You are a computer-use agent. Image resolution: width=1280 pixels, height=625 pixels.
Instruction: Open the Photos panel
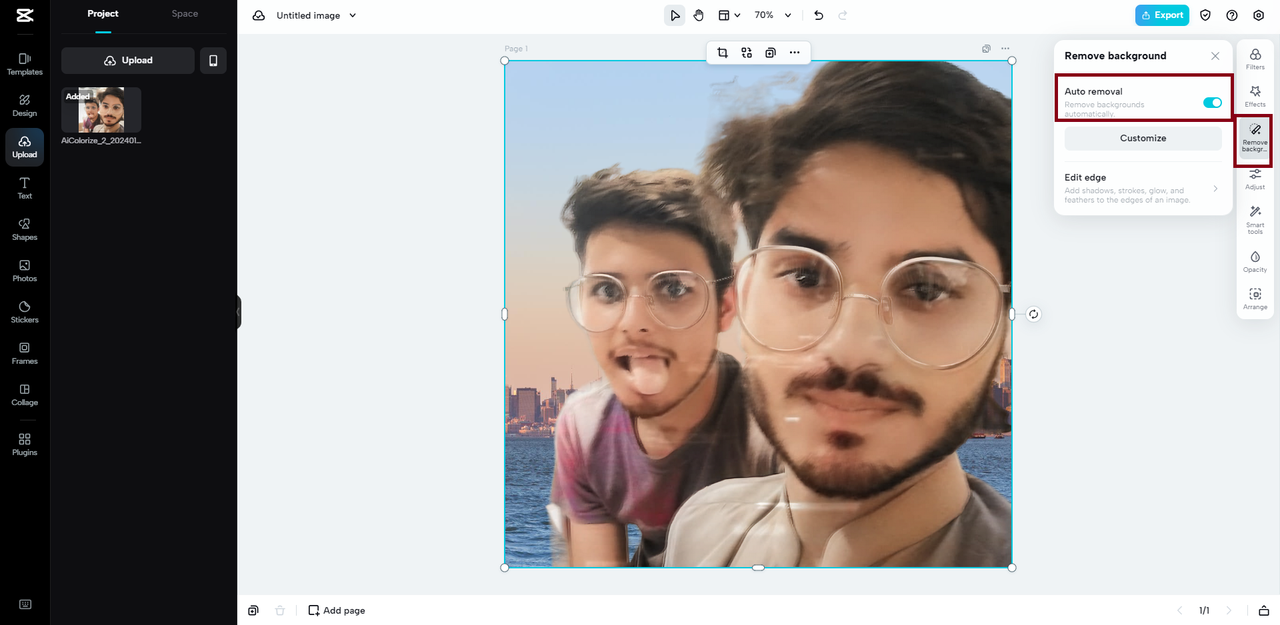pyautogui.click(x=25, y=271)
